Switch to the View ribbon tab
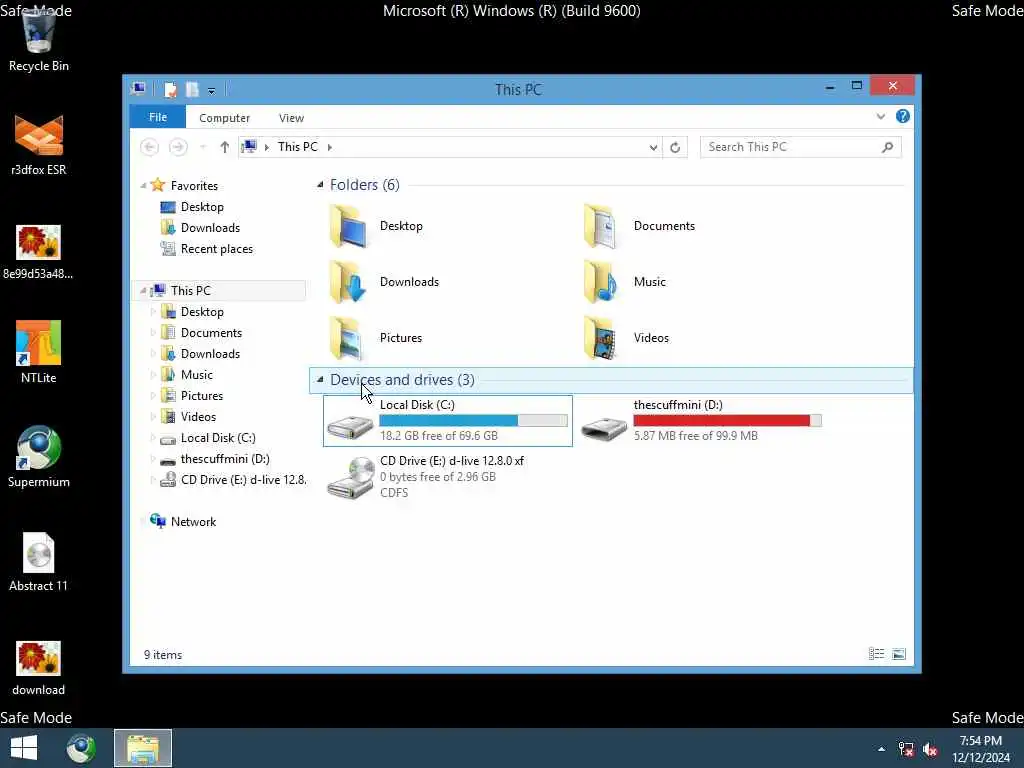The height and width of the screenshot is (768, 1024). [x=291, y=118]
